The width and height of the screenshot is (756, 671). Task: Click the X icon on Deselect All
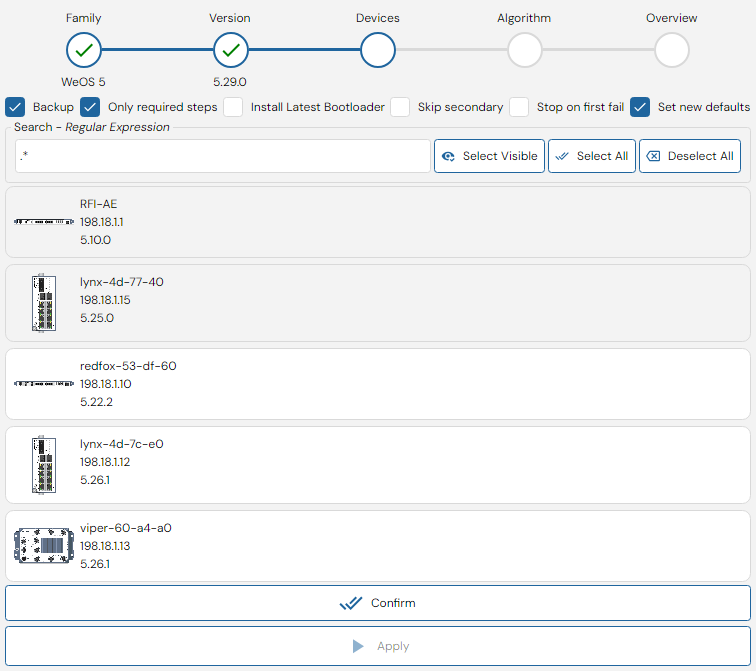653,156
